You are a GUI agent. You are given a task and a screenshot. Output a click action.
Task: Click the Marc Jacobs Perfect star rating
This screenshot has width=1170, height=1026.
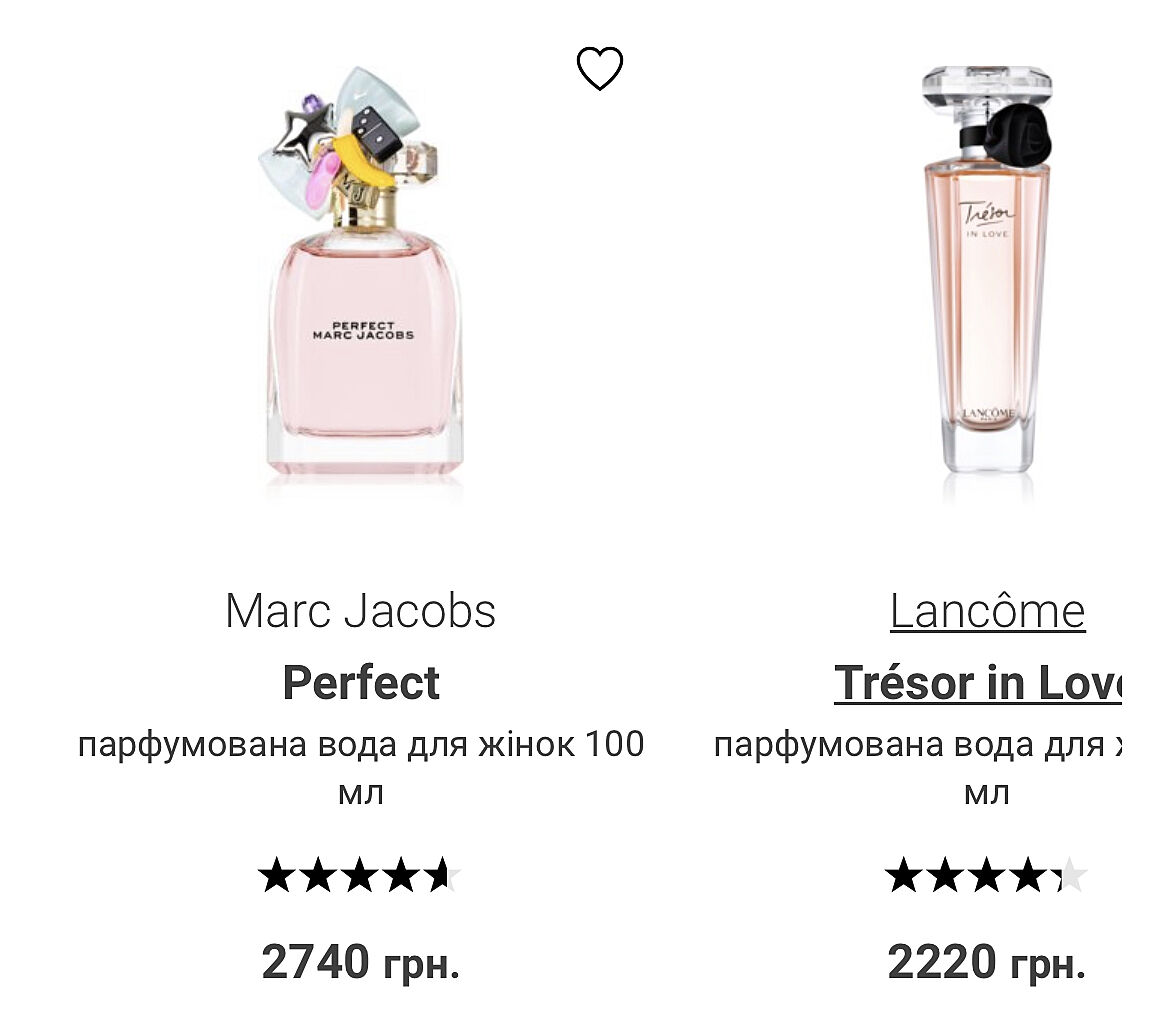pyautogui.click(x=359, y=877)
